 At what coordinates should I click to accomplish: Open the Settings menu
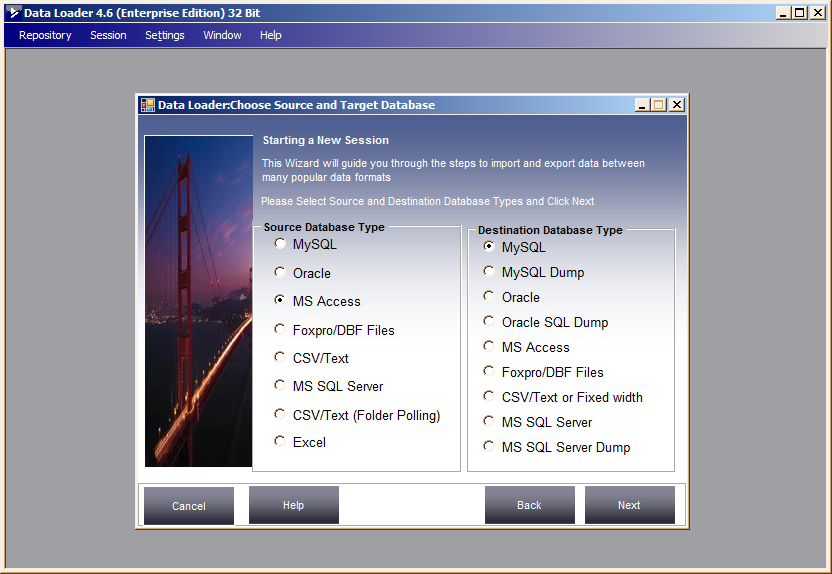coord(164,35)
